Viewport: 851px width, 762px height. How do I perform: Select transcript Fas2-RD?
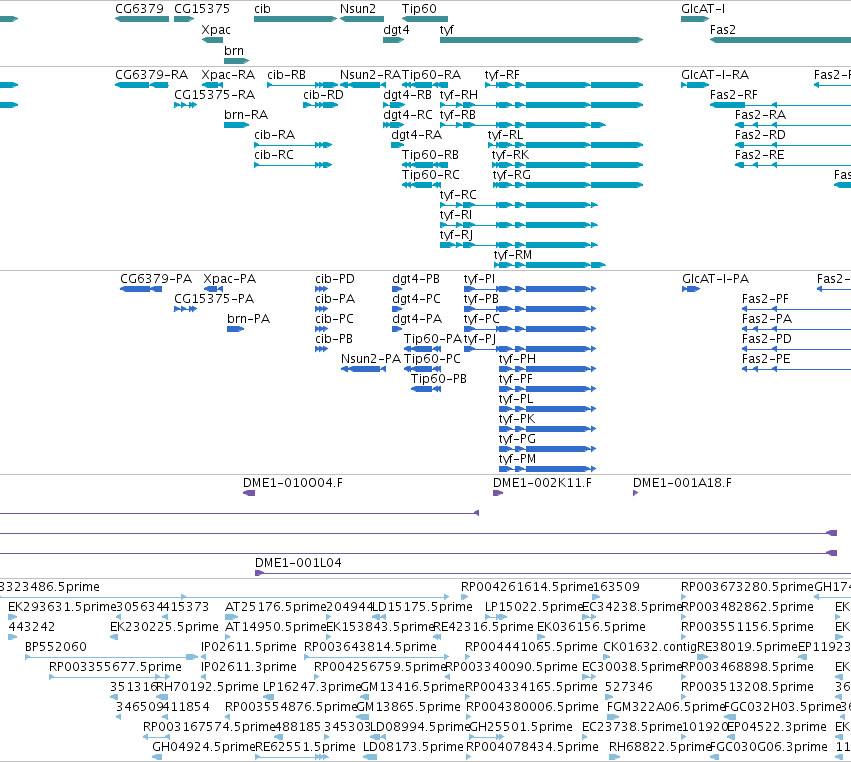[793, 145]
